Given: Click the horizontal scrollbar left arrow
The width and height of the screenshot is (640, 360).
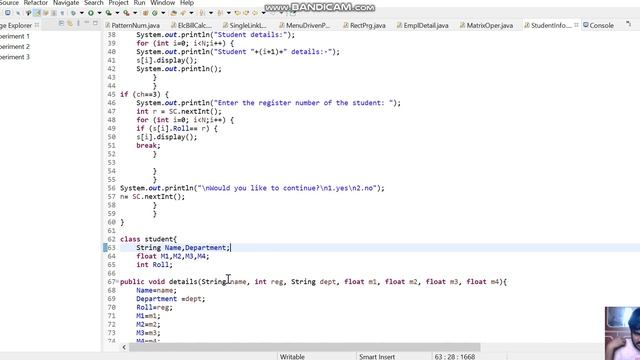Looking at the screenshot, I should pos(124,347).
